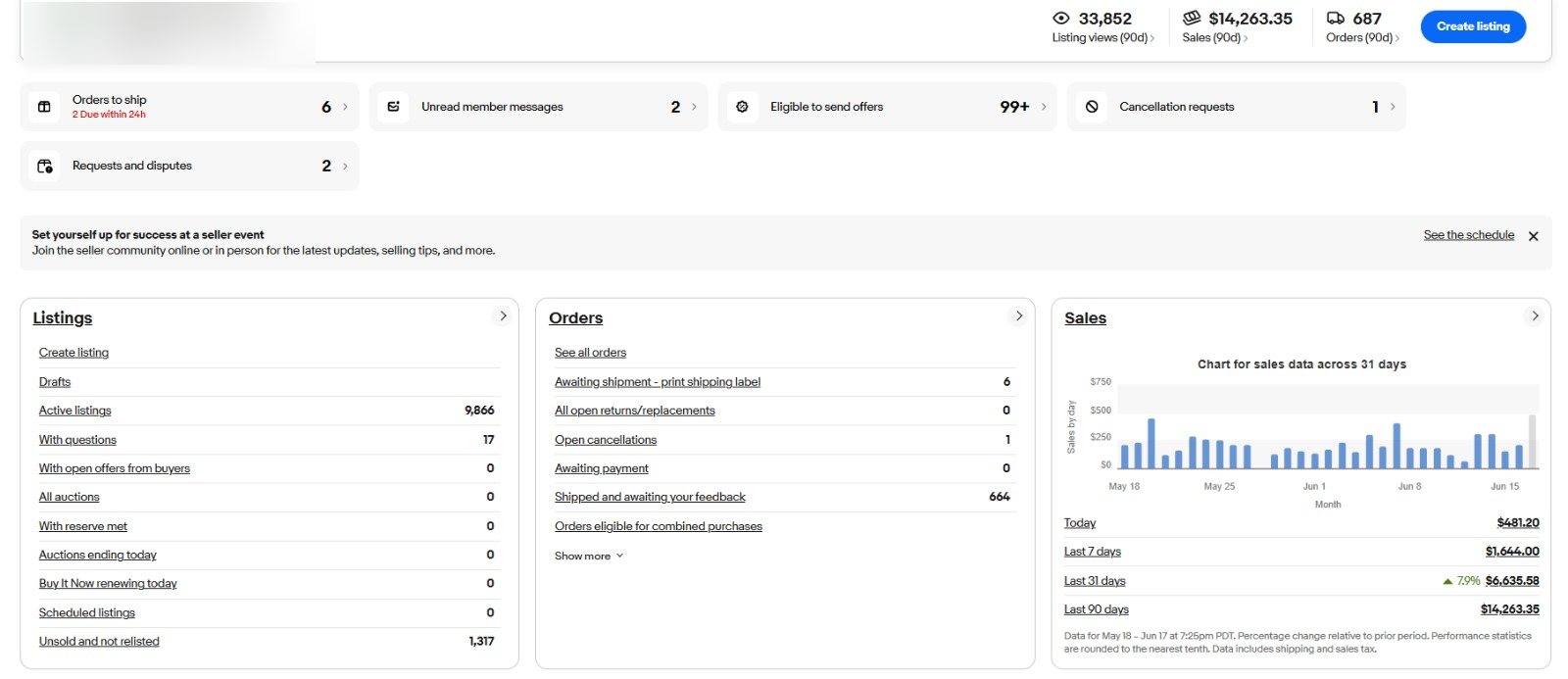Open Eligible to send offers chevron
This screenshot has width=1568, height=679.
tap(1044, 107)
